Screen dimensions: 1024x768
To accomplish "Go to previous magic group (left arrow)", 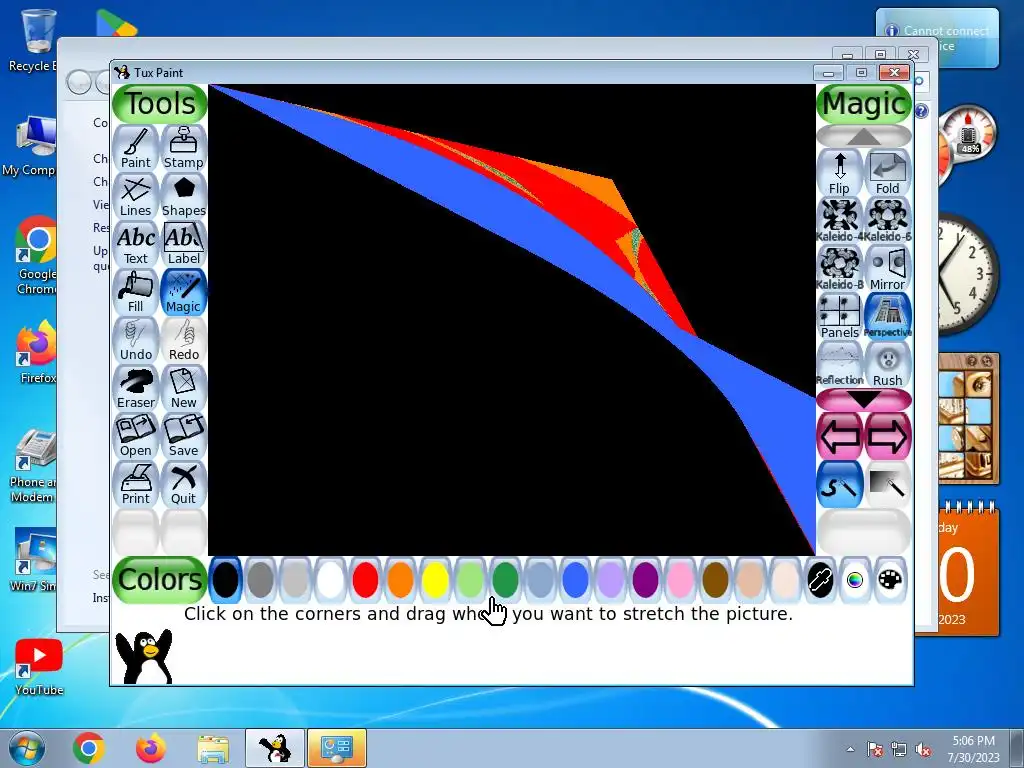I will 840,436.
